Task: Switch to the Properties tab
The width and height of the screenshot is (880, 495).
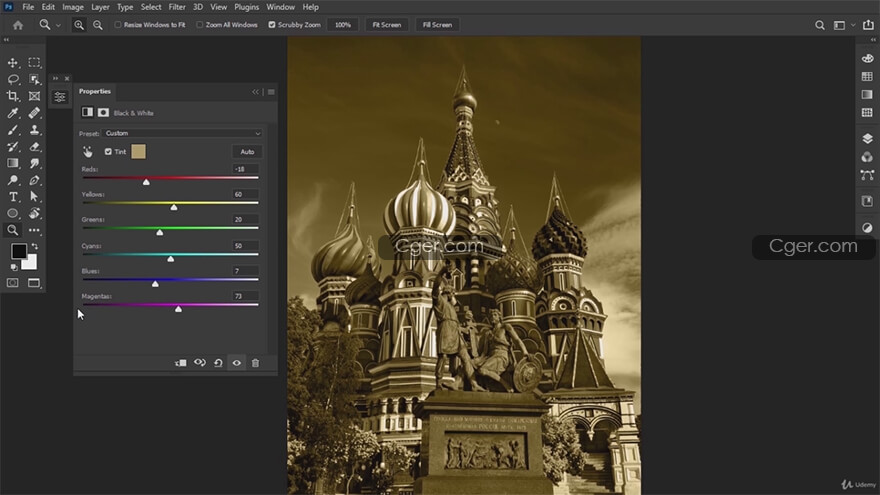Action: (x=95, y=91)
